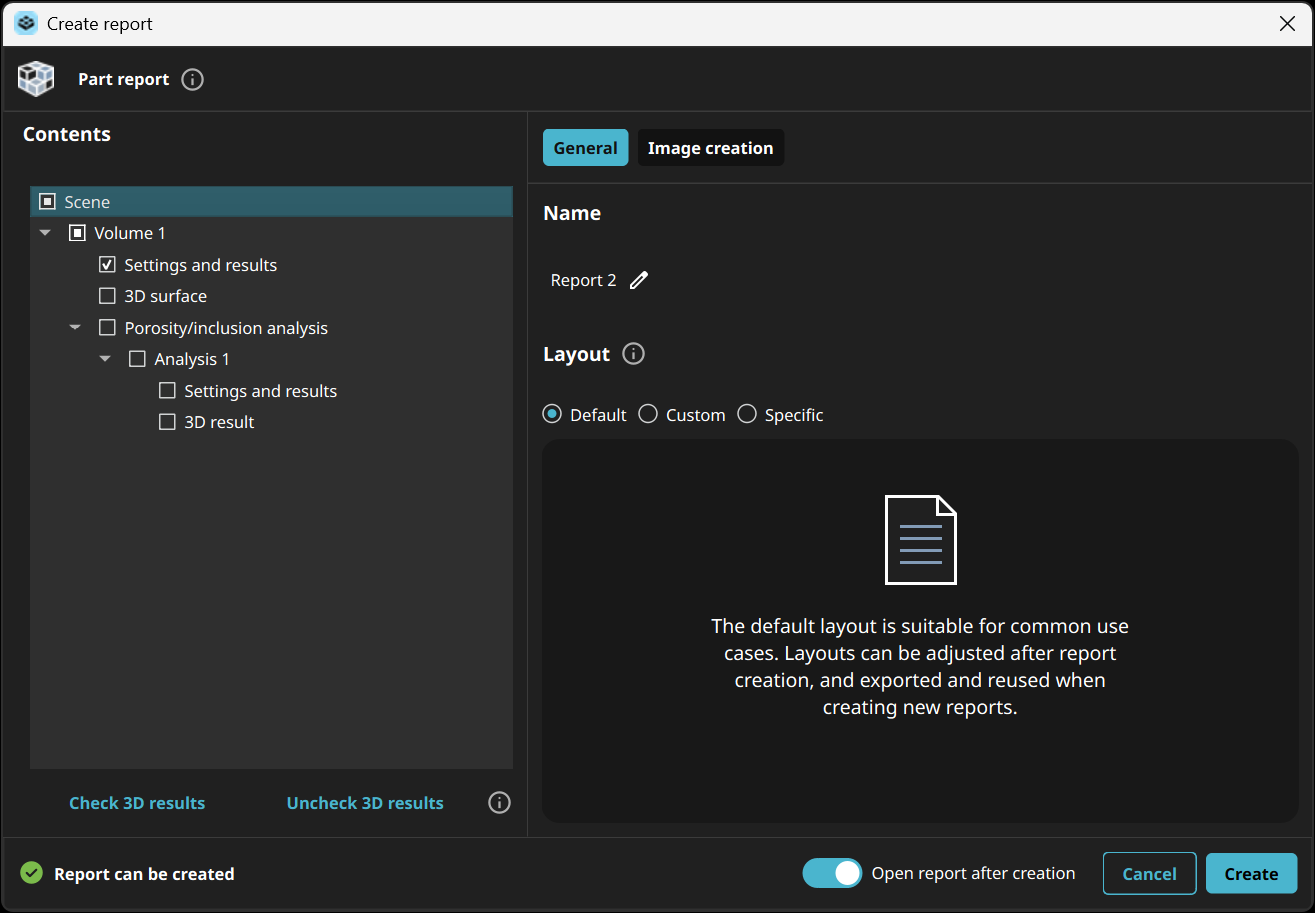1315x913 pixels.
Task: Uncheck Volume 1 Settings and results checkbox
Action: (x=108, y=265)
